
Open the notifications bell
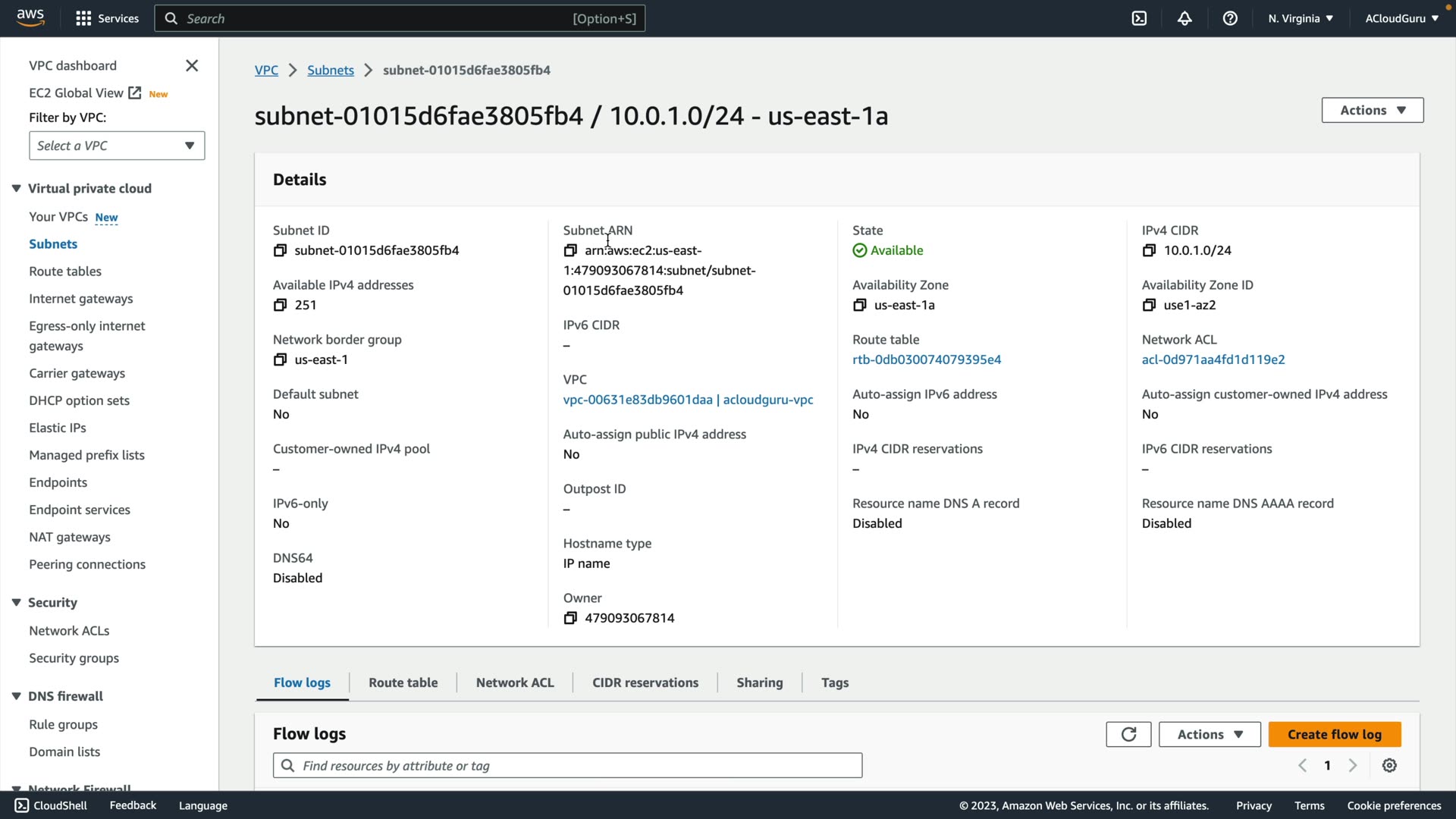pos(1185,18)
